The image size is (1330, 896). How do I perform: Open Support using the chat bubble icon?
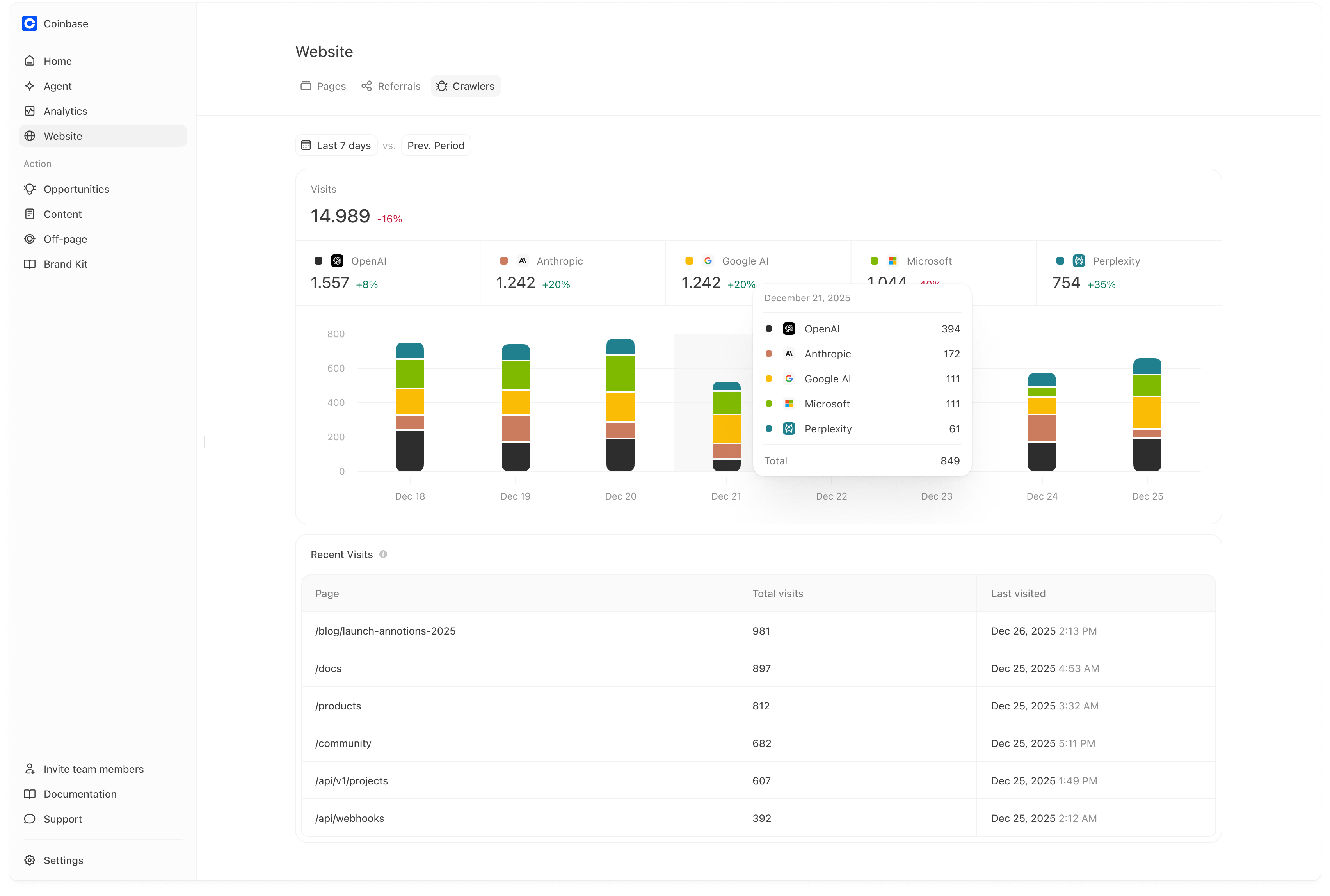30,819
